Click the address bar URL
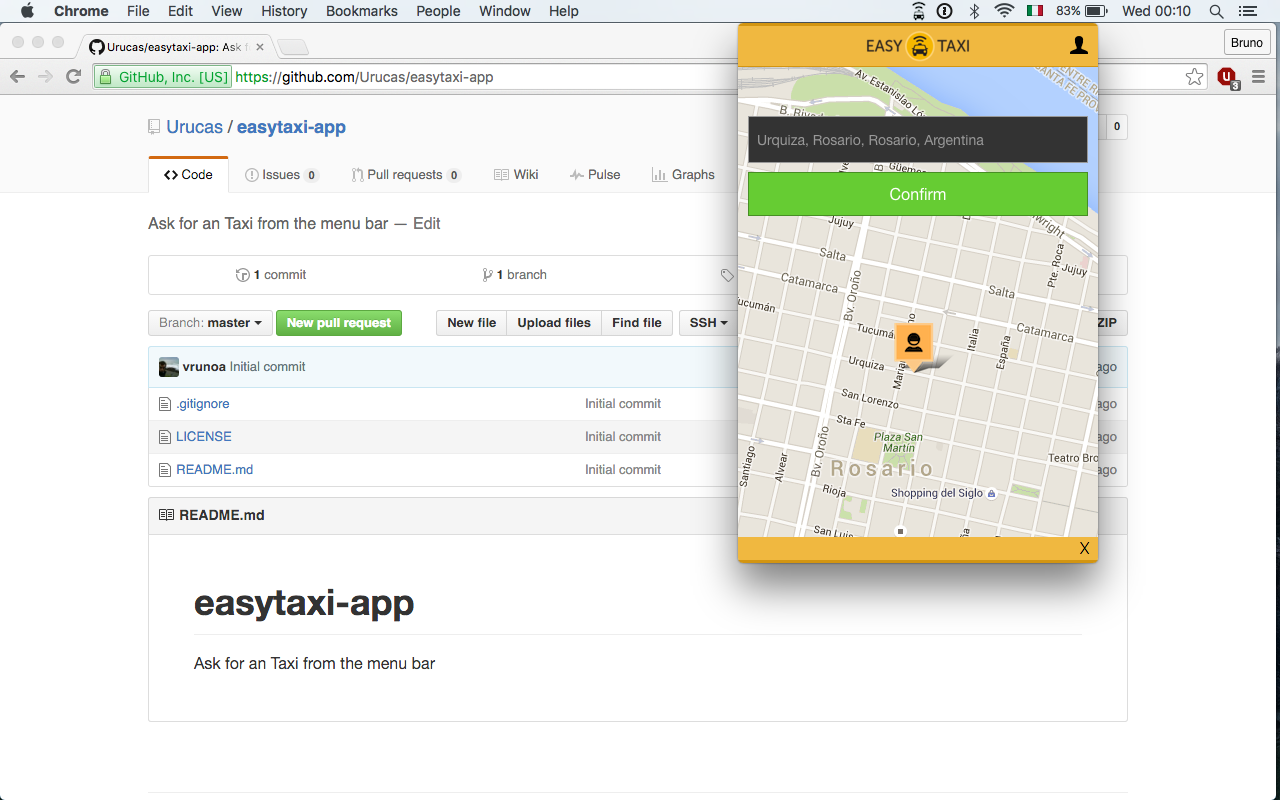This screenshot has height=800, width=1280. tap(364, 77)
